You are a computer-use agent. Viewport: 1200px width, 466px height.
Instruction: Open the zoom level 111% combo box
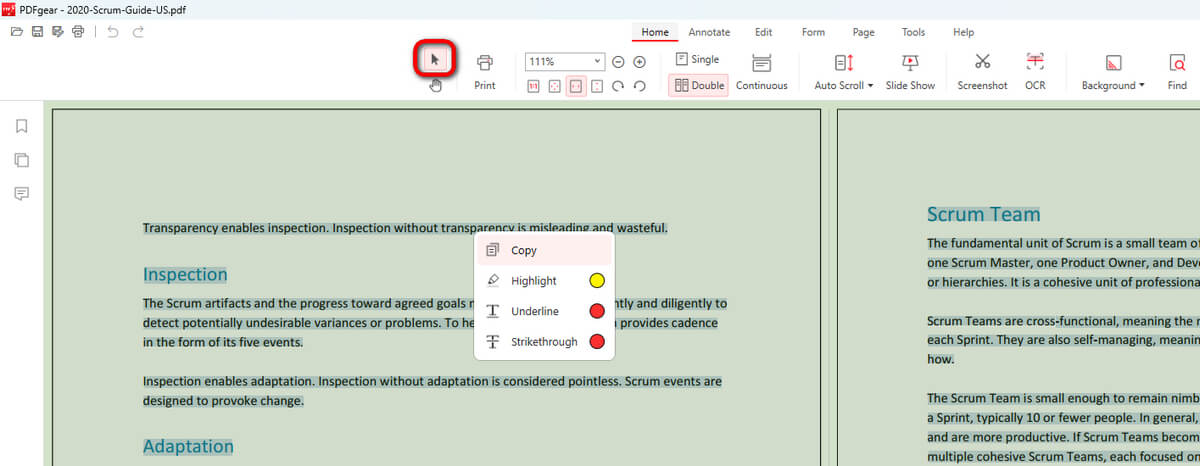[x=565, y=62]
